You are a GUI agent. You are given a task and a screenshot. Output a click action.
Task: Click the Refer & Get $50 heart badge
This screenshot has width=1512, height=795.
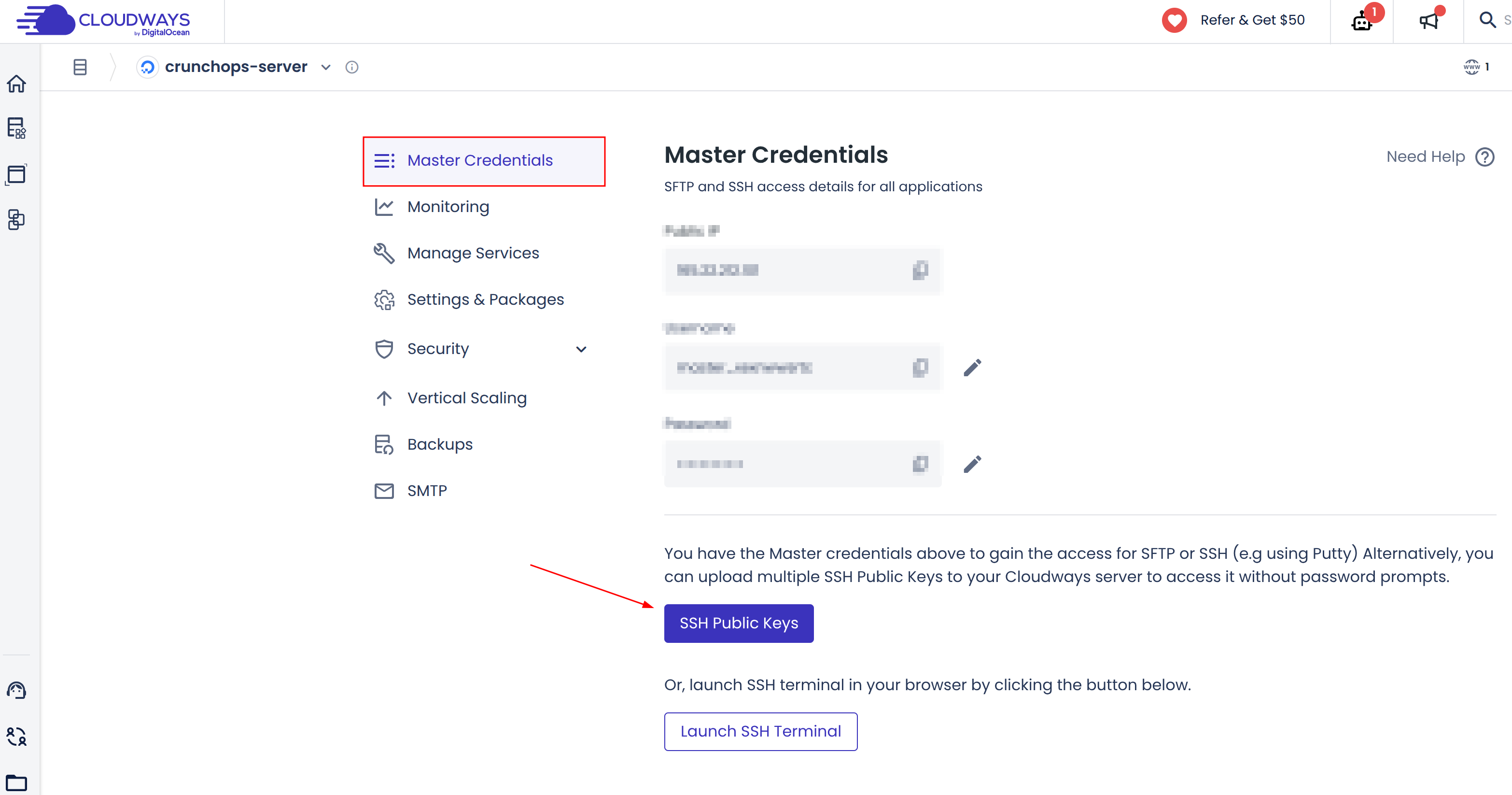click(x=1175, y=20)
